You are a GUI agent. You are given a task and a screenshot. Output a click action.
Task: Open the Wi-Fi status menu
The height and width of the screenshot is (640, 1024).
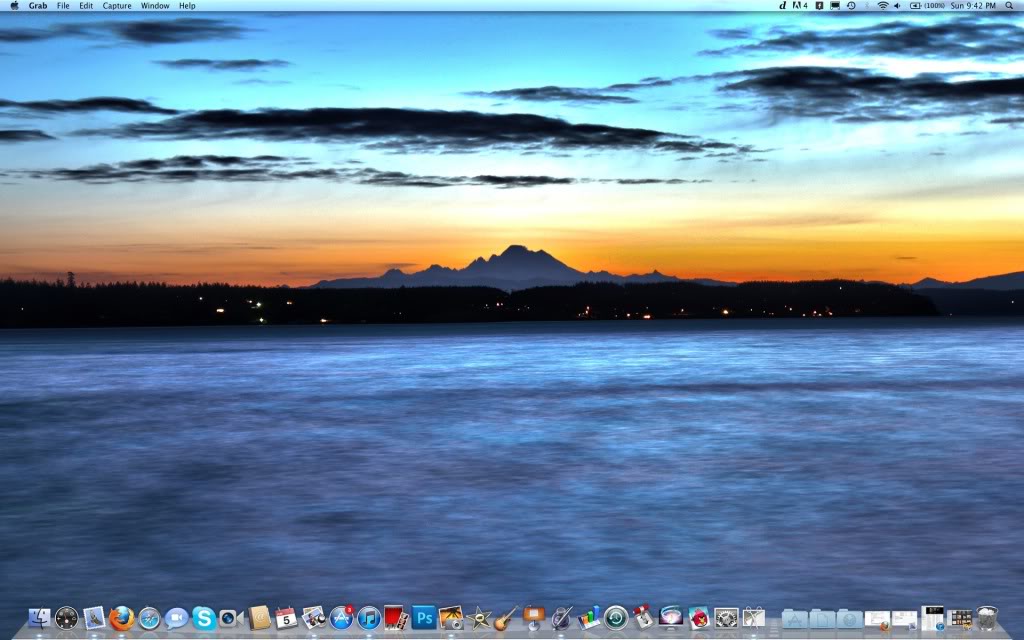pyautogui.click(x=883, y=5)
